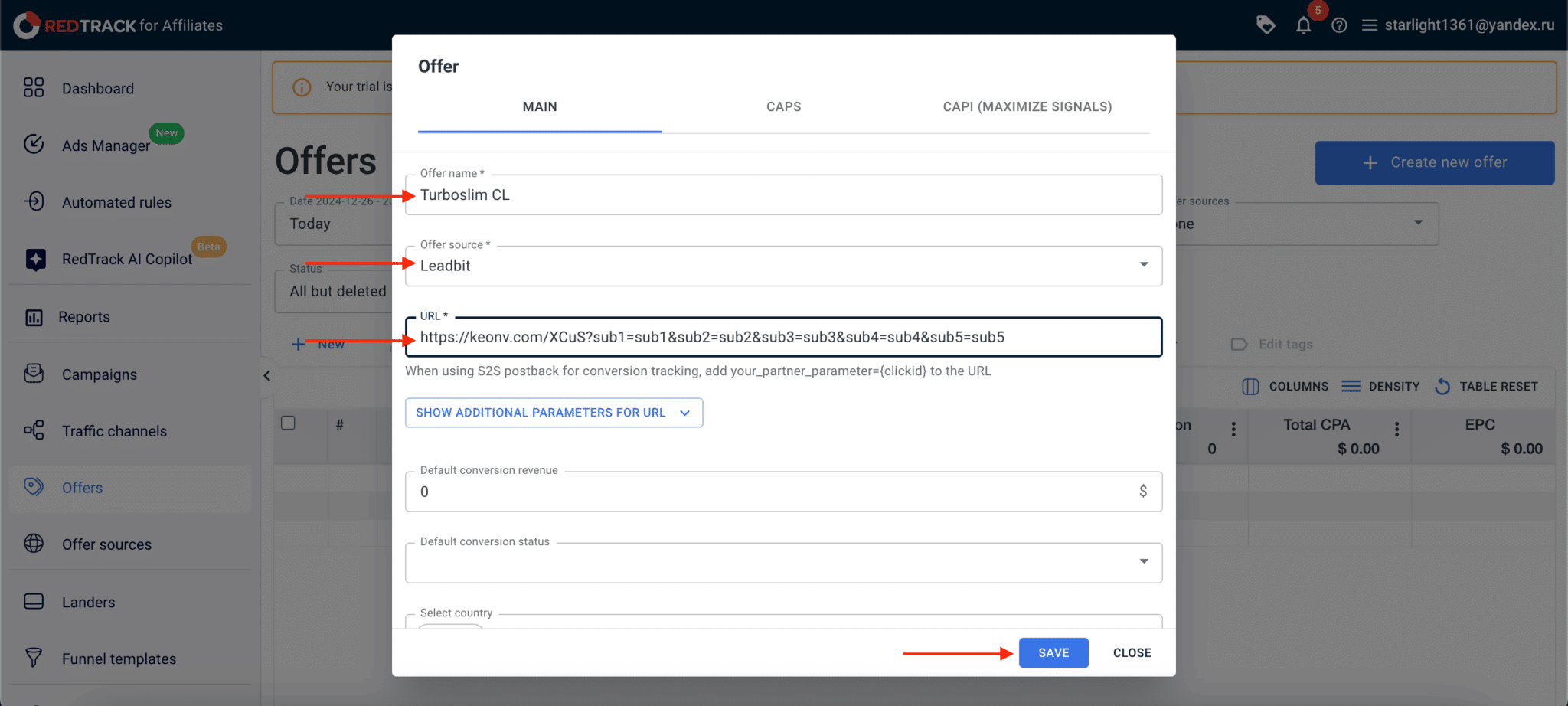Click the Offer sources globe icon
Screen dimensions: 1568x706
click(x=34, y=544)
